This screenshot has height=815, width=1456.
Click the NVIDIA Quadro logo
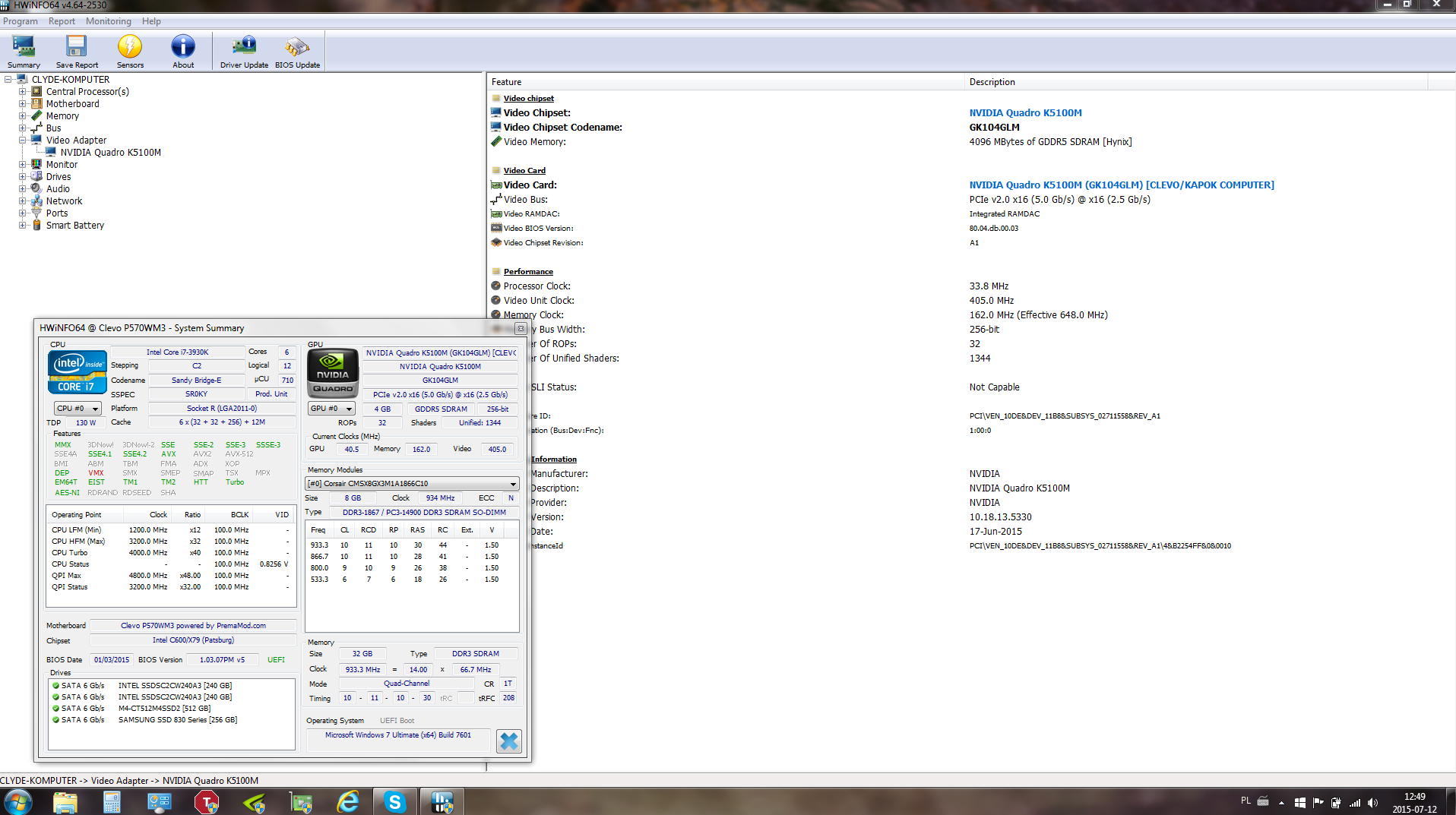pos(333,374)
